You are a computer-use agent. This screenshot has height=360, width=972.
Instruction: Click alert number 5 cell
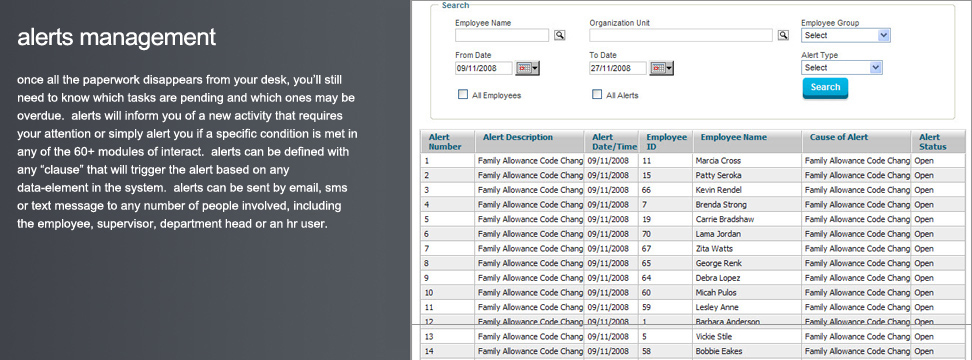pyautogui.click(x=448, y=219)
